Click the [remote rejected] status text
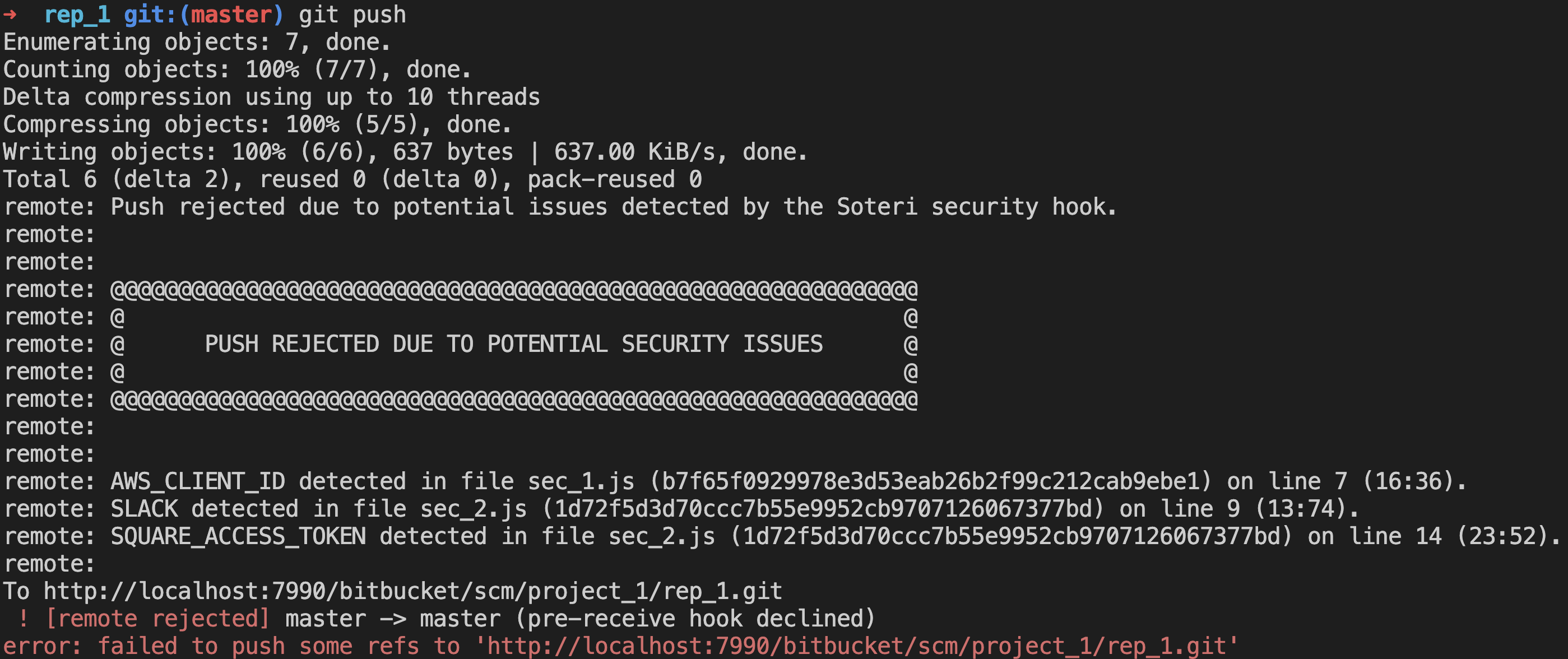1568x659 pixels. 157,619
